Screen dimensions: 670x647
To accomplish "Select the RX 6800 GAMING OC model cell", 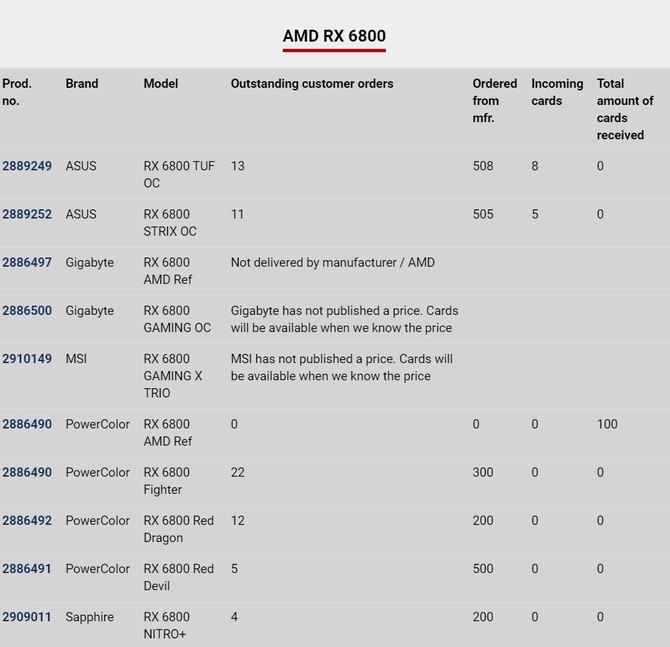I will [x=177, y=319].
